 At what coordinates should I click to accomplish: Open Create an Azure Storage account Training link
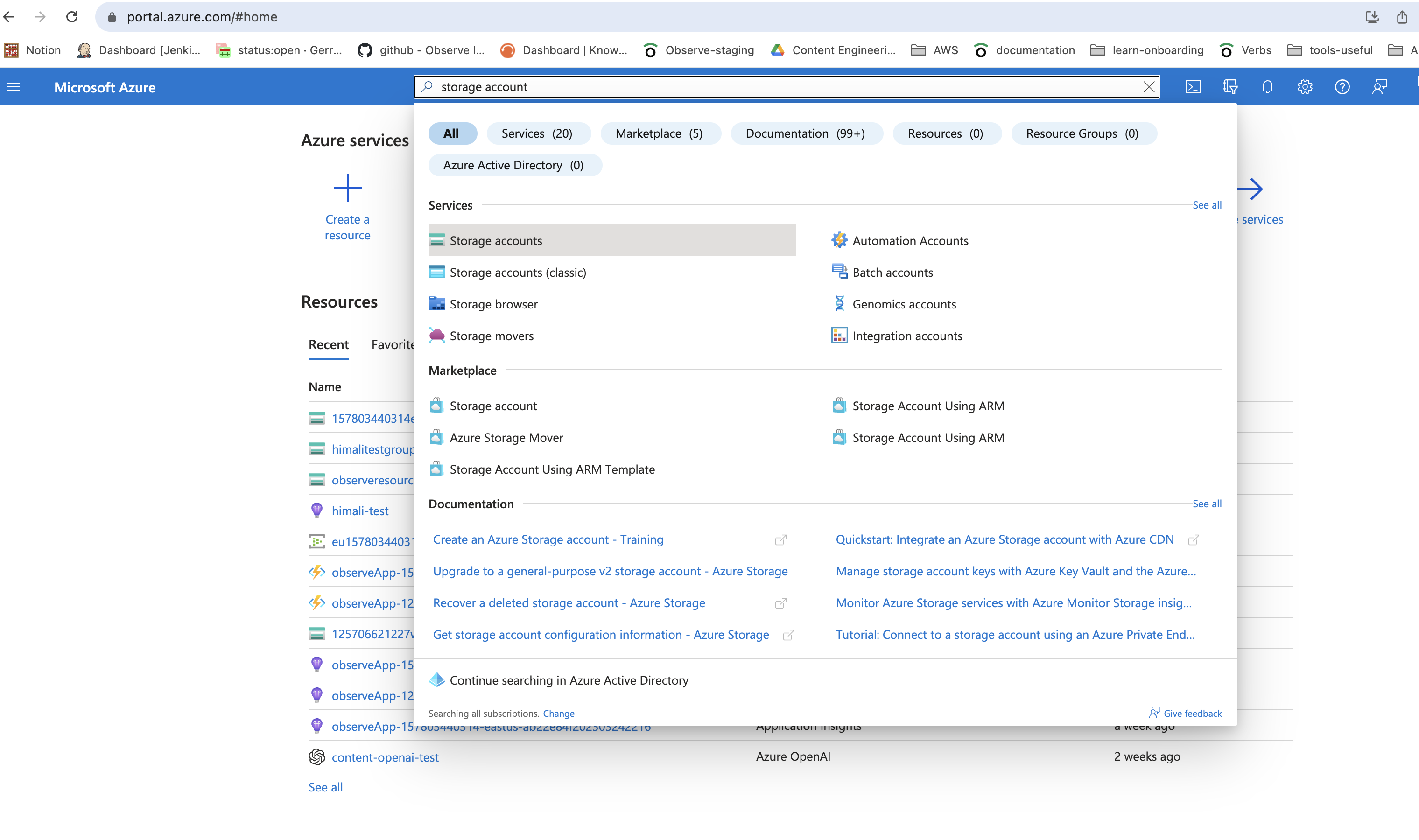[548, 539]
